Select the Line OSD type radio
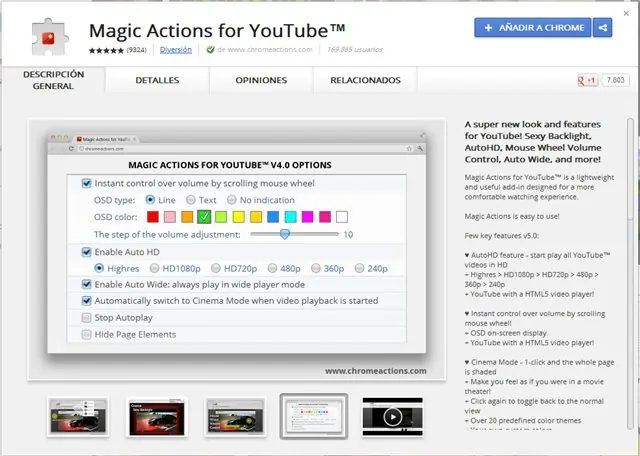Screen dimensions: 640x456 (150, 200)
